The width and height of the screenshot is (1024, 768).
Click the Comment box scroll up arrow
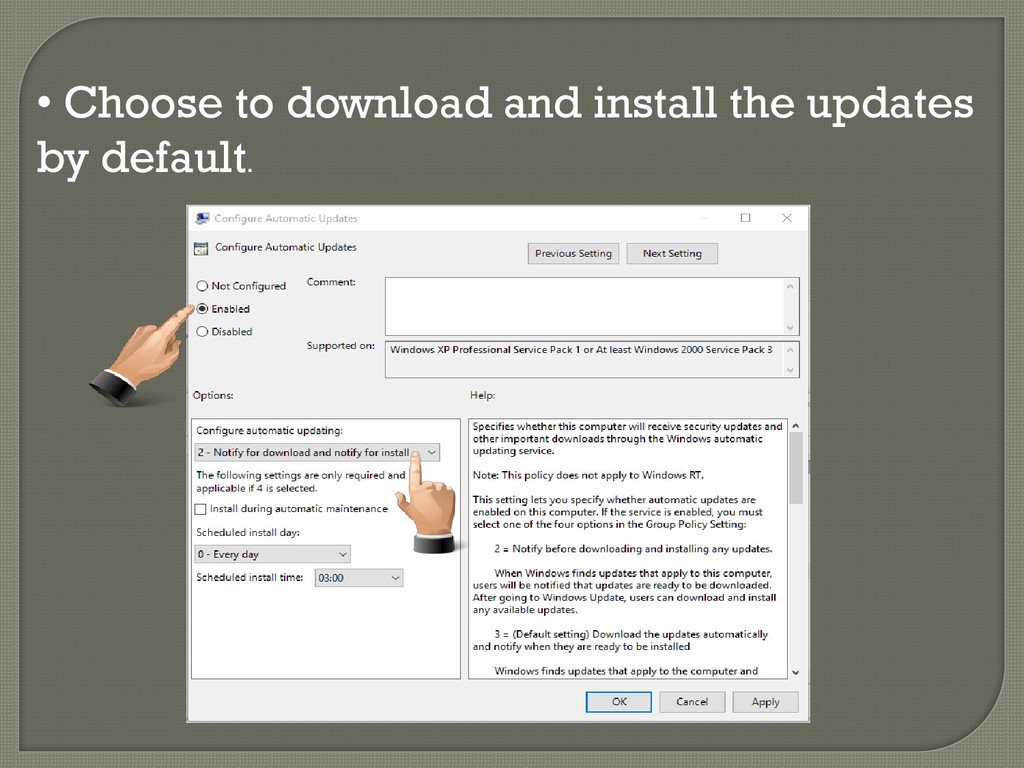pyautogui.click(x=790, y=286)
